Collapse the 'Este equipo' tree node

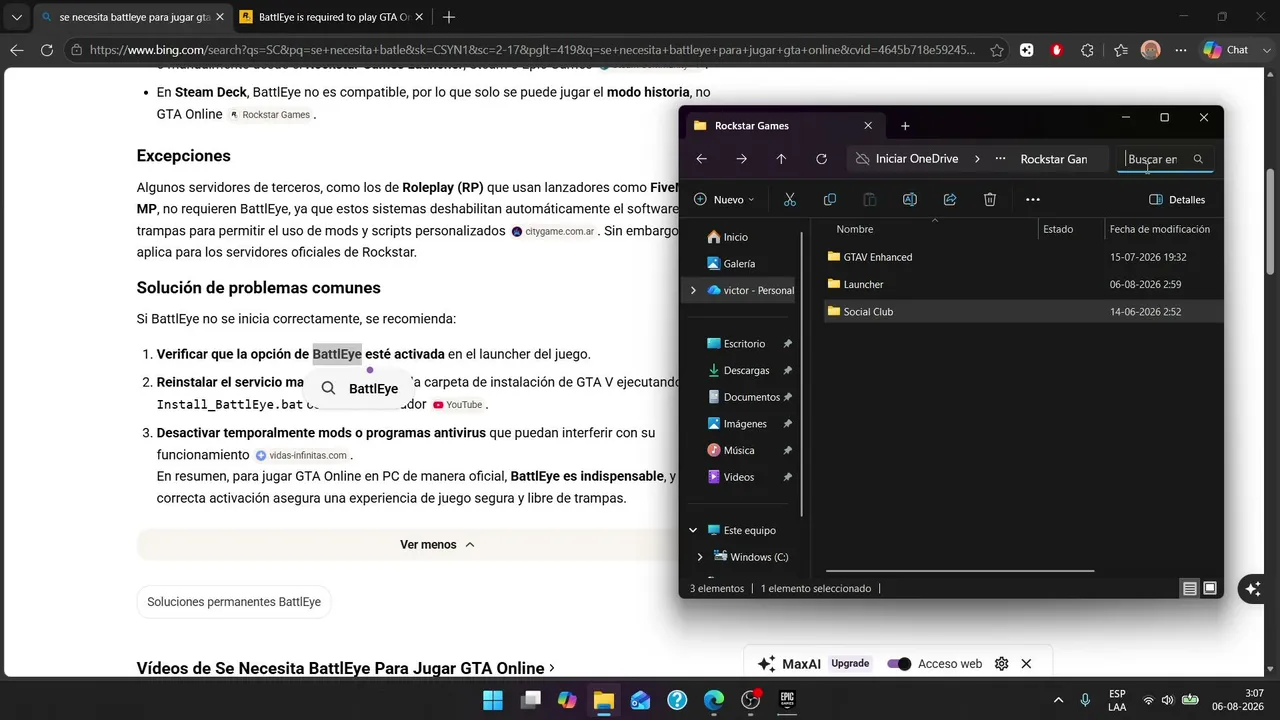(693, 531)
